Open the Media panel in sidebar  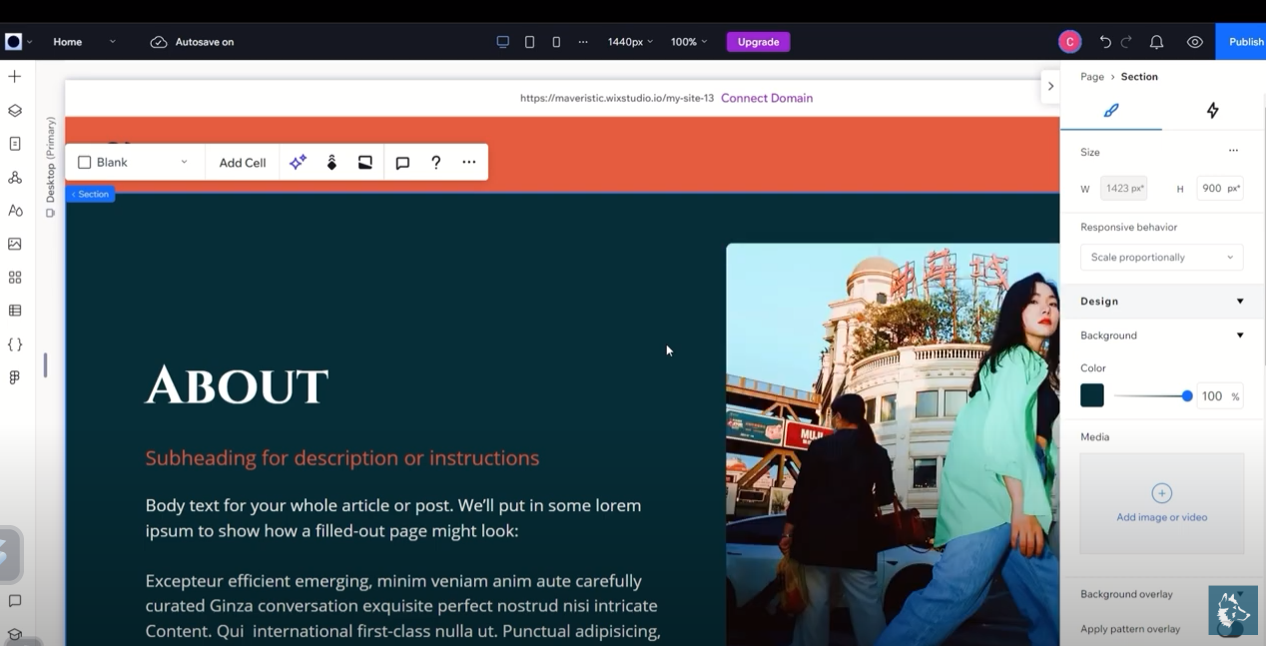(15, 244)
